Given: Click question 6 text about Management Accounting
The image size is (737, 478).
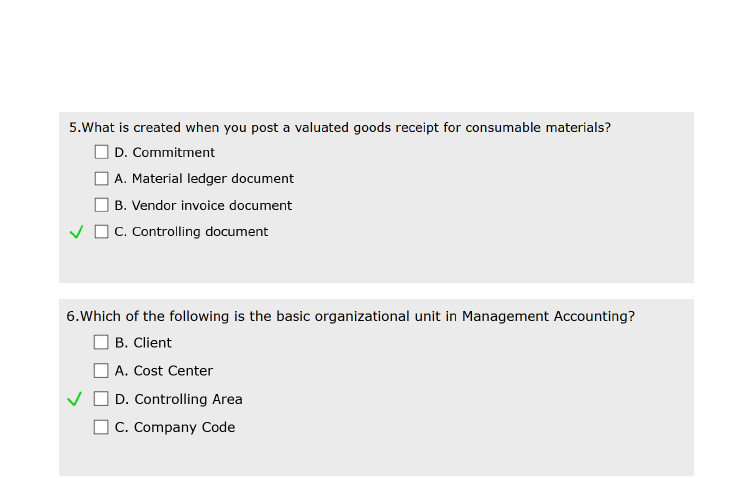Looking at the screenshot, I should point(350,316).
